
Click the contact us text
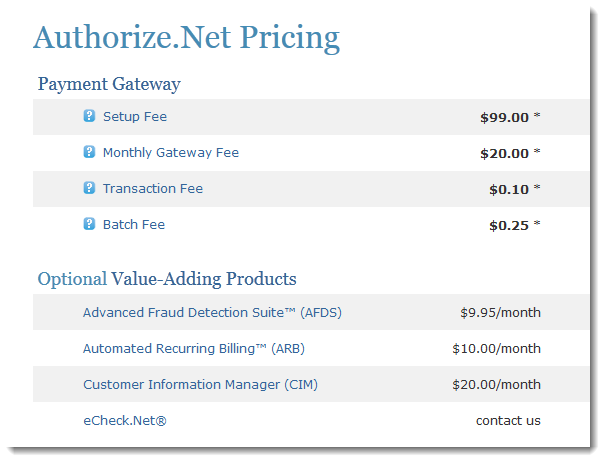click(x=508, y=420)
